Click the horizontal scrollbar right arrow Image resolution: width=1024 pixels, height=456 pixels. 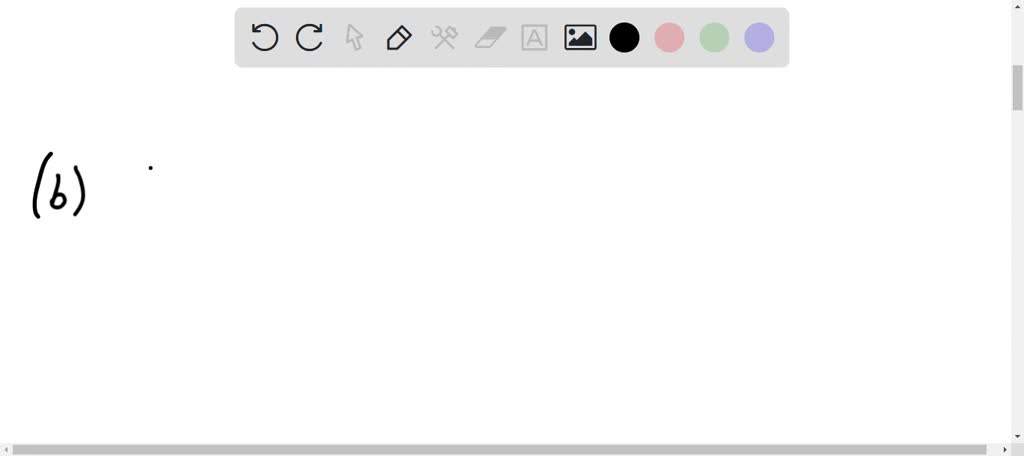tap(1005, 450)
